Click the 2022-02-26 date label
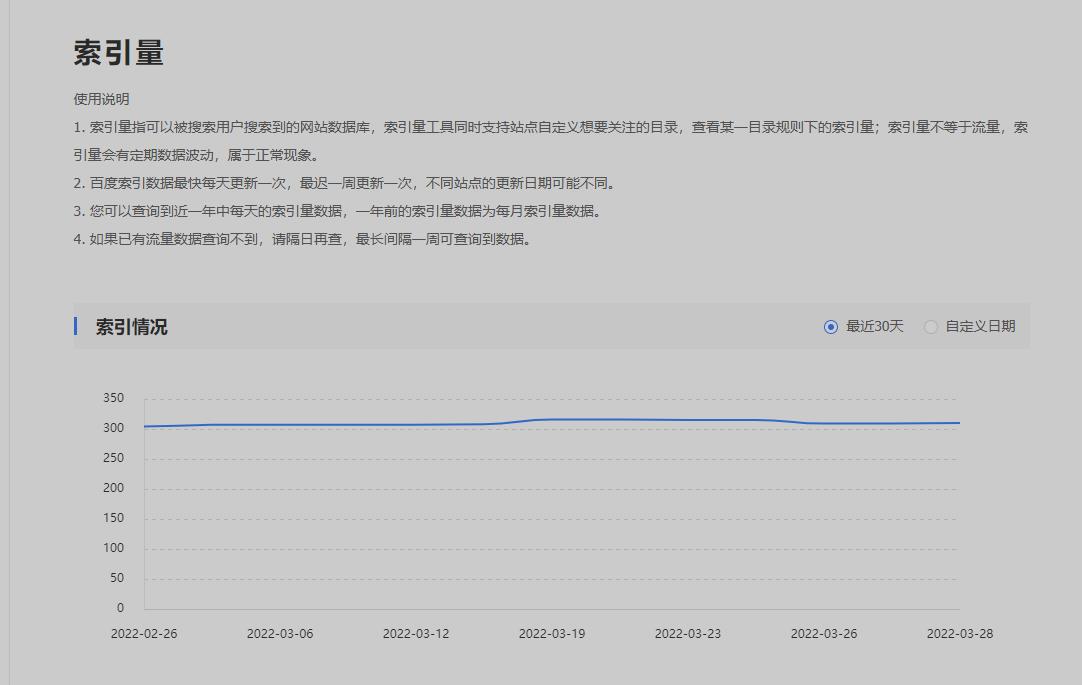 pos(144,633)
